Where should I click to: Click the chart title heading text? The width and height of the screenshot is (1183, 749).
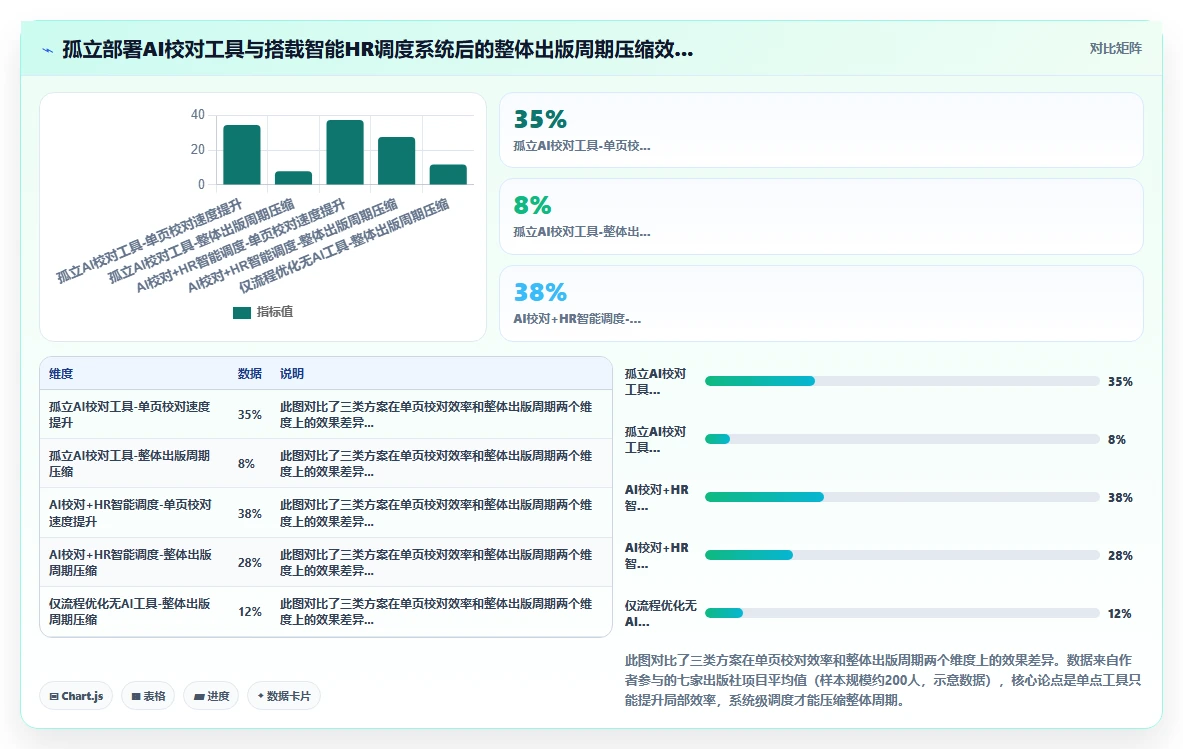377,49
